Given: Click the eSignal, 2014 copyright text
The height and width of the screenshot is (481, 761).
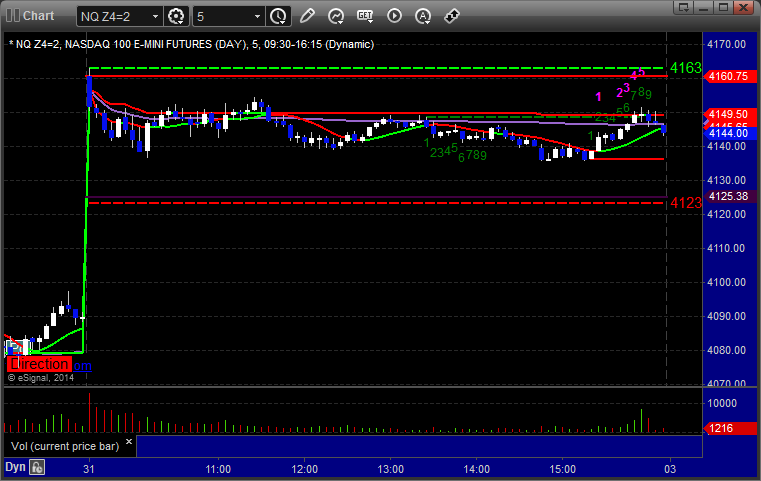Looking at the screenshot, I should (41, 378).
